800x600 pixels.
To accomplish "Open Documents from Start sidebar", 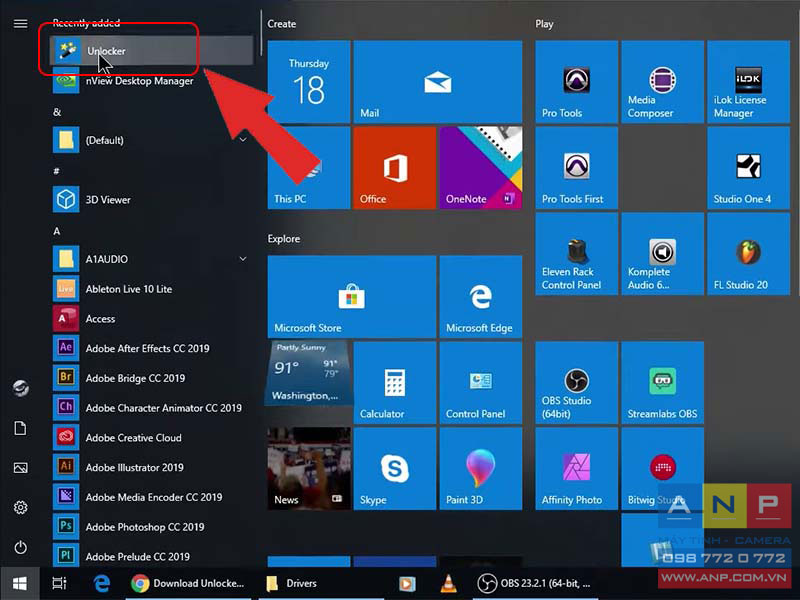I will click(20, 428).
